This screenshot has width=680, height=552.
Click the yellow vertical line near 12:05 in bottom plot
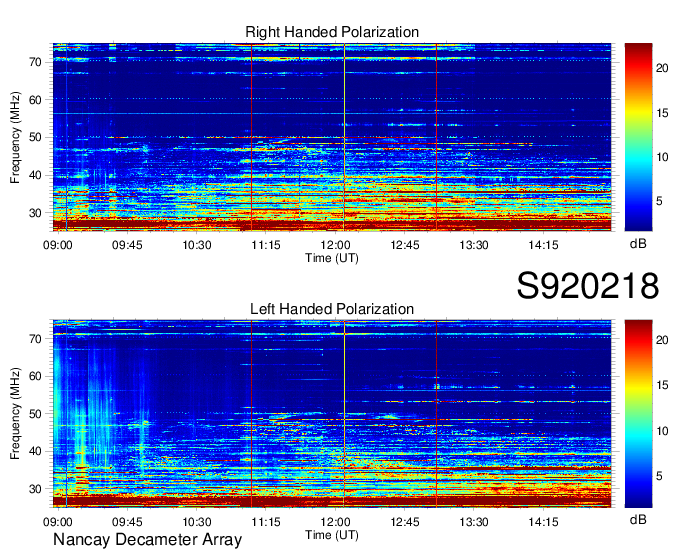click(344, 414)
